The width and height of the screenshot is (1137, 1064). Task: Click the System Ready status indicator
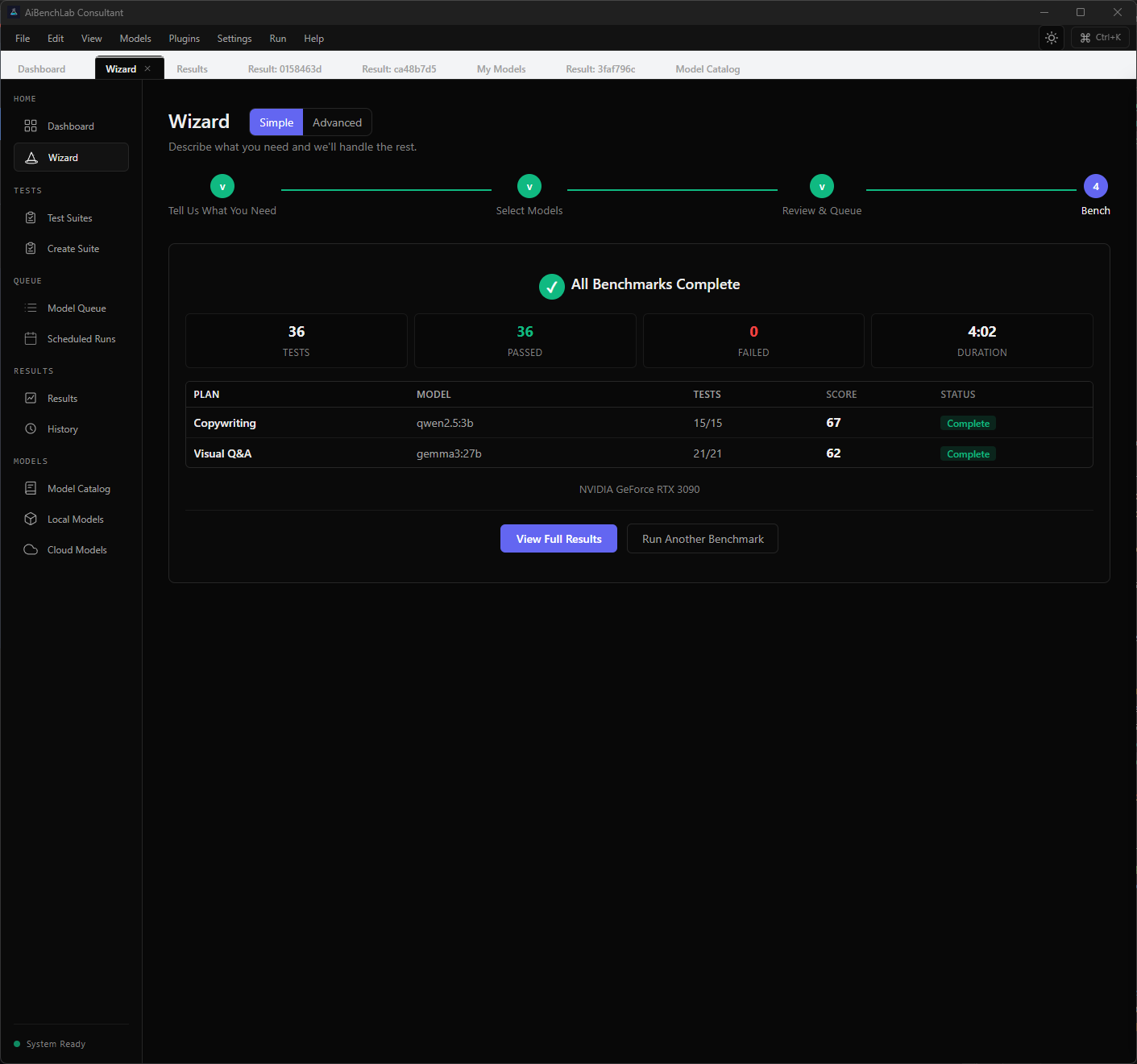[50, 1044]
